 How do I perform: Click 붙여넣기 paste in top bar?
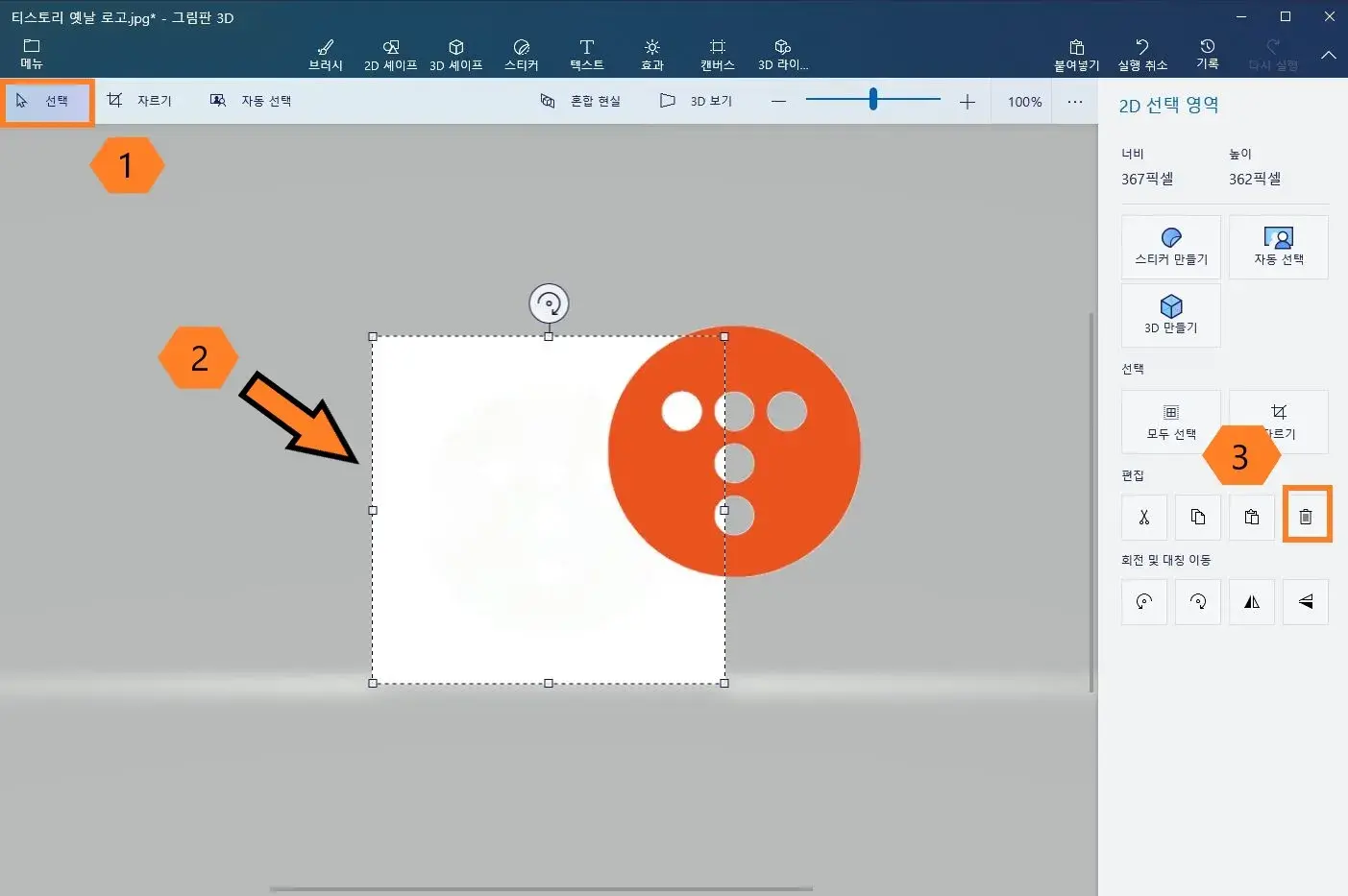pos(1077,55)
